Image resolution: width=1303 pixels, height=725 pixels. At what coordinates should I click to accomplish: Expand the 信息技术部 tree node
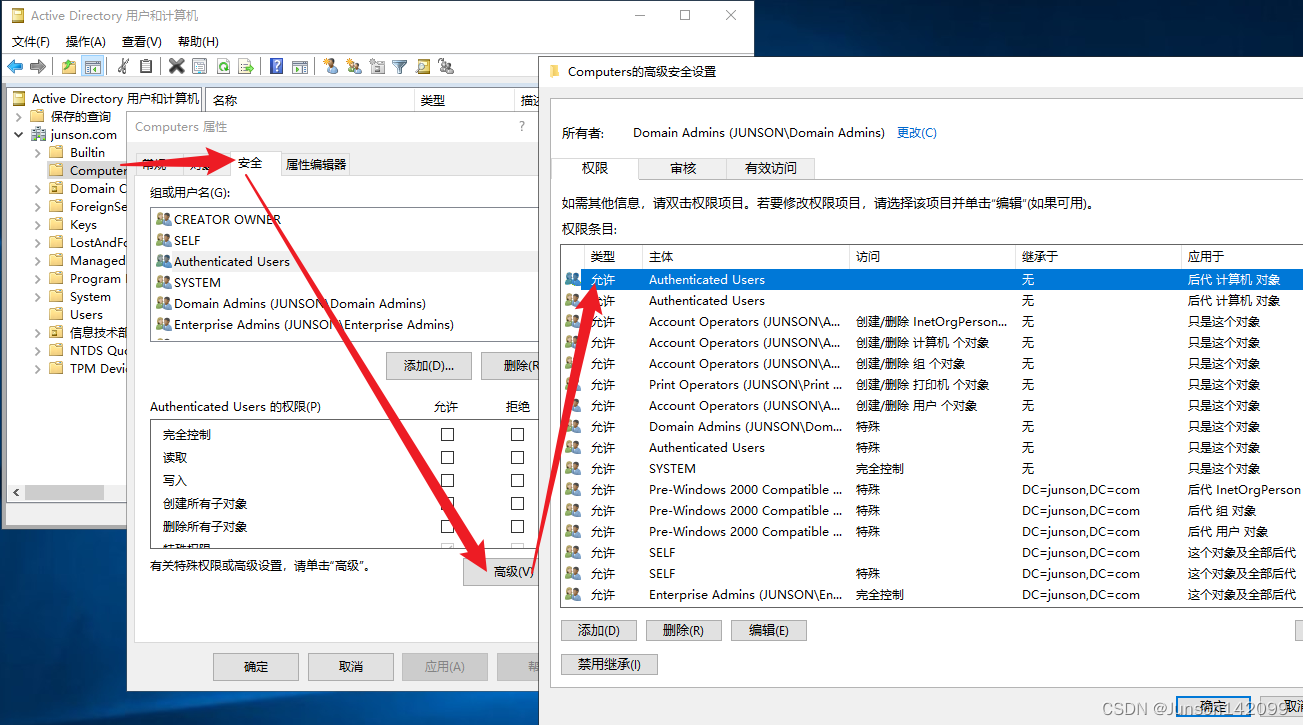37,332
